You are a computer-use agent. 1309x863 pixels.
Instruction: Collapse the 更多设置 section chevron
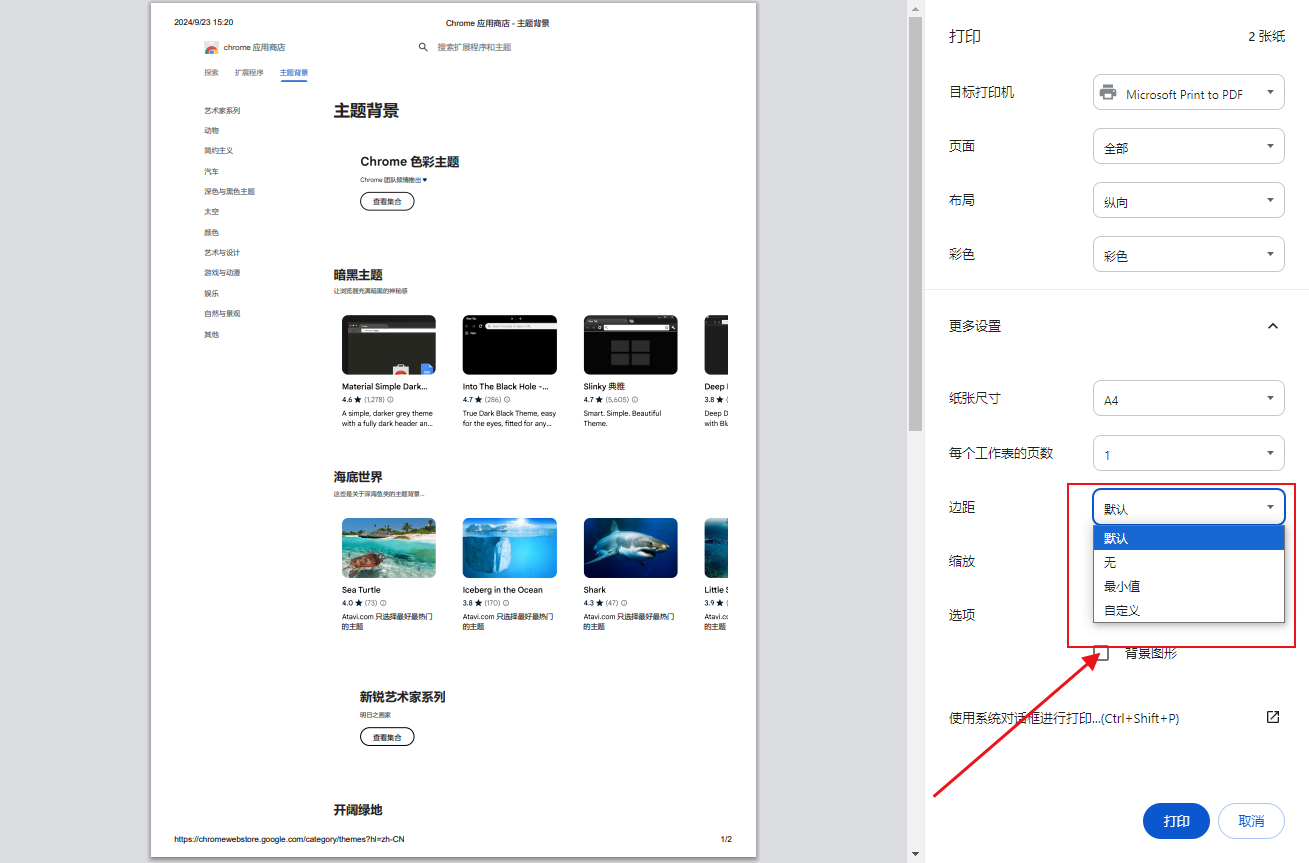click(x=1272, y=326)
